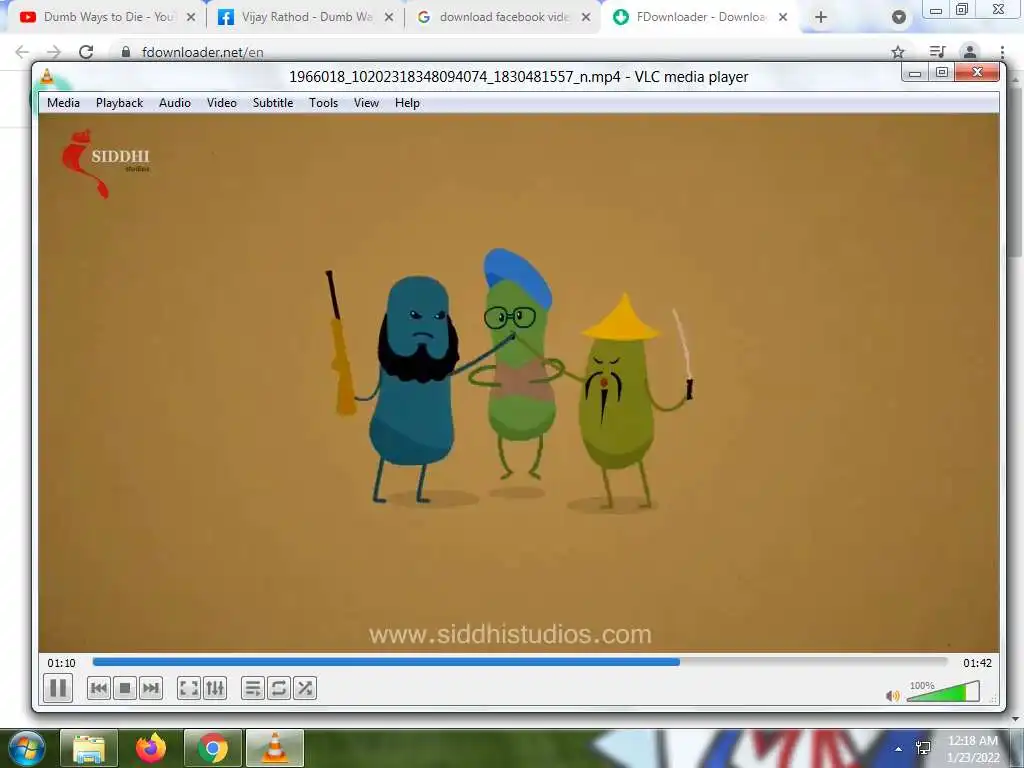Open the Chrome profile icon
This screenshot has width=1024, height=768.
click(x=970, y=52)
